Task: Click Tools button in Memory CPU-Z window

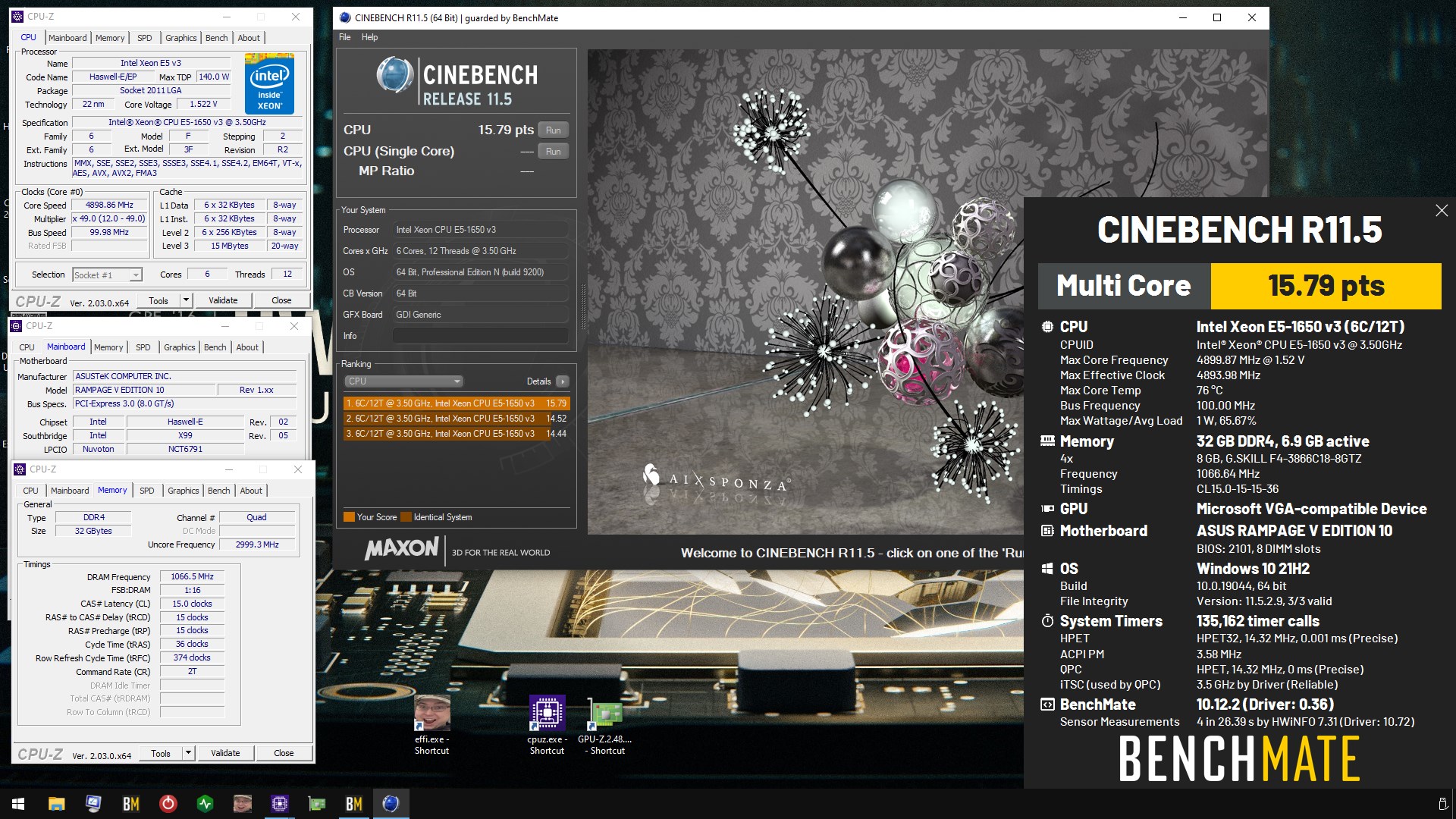Action: [161, 753]
